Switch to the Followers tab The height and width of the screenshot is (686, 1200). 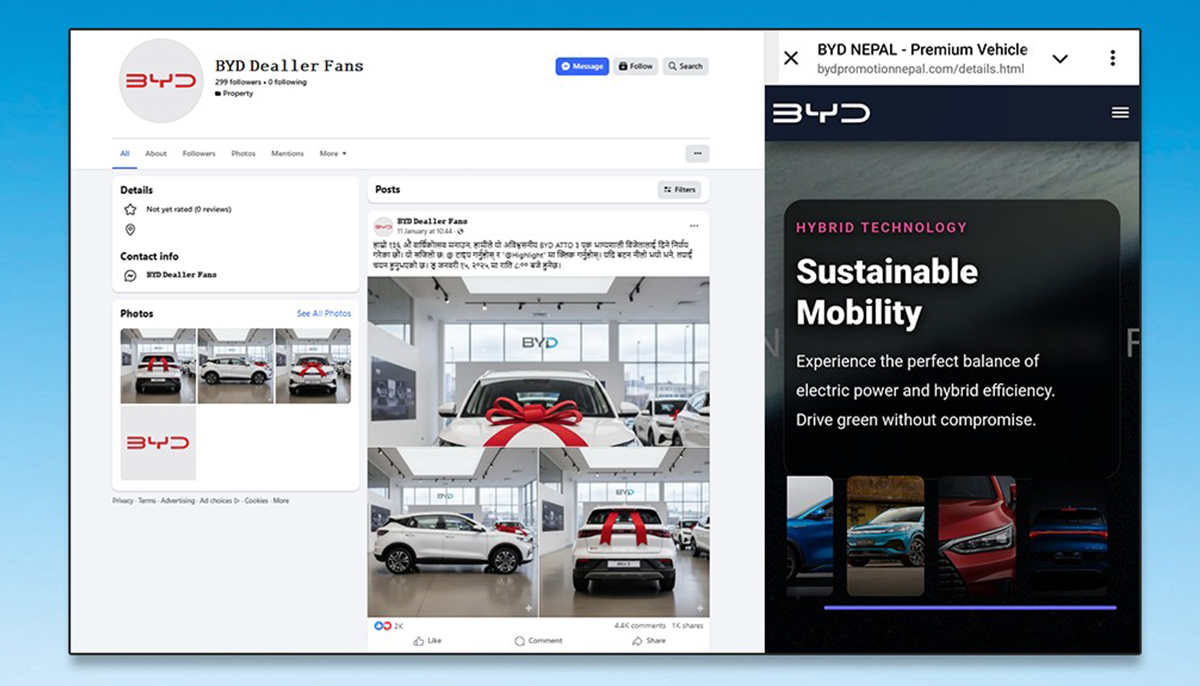click(199, 154)
